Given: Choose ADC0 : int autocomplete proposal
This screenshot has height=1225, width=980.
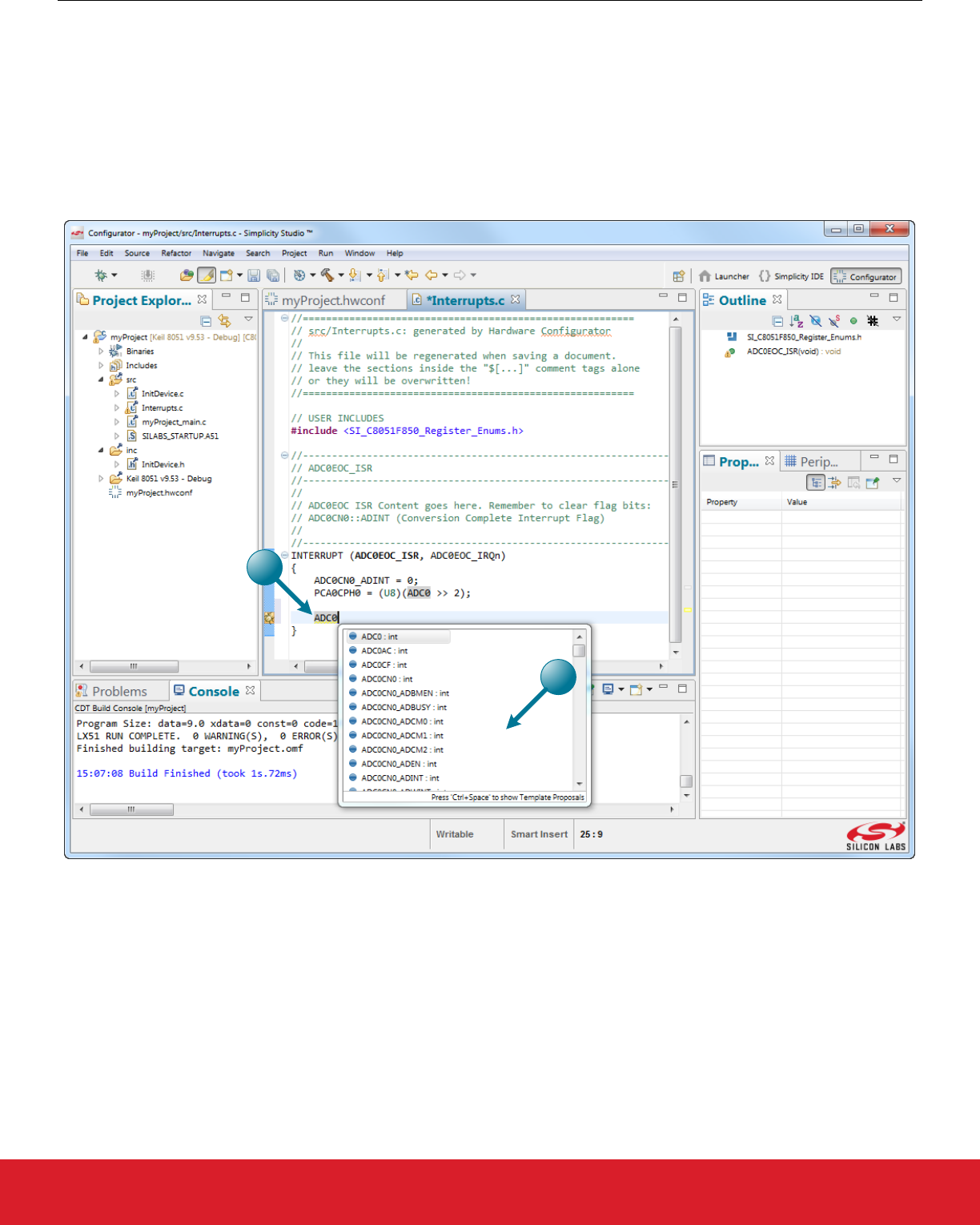Looking at the screenshot, I should point(398,637).
